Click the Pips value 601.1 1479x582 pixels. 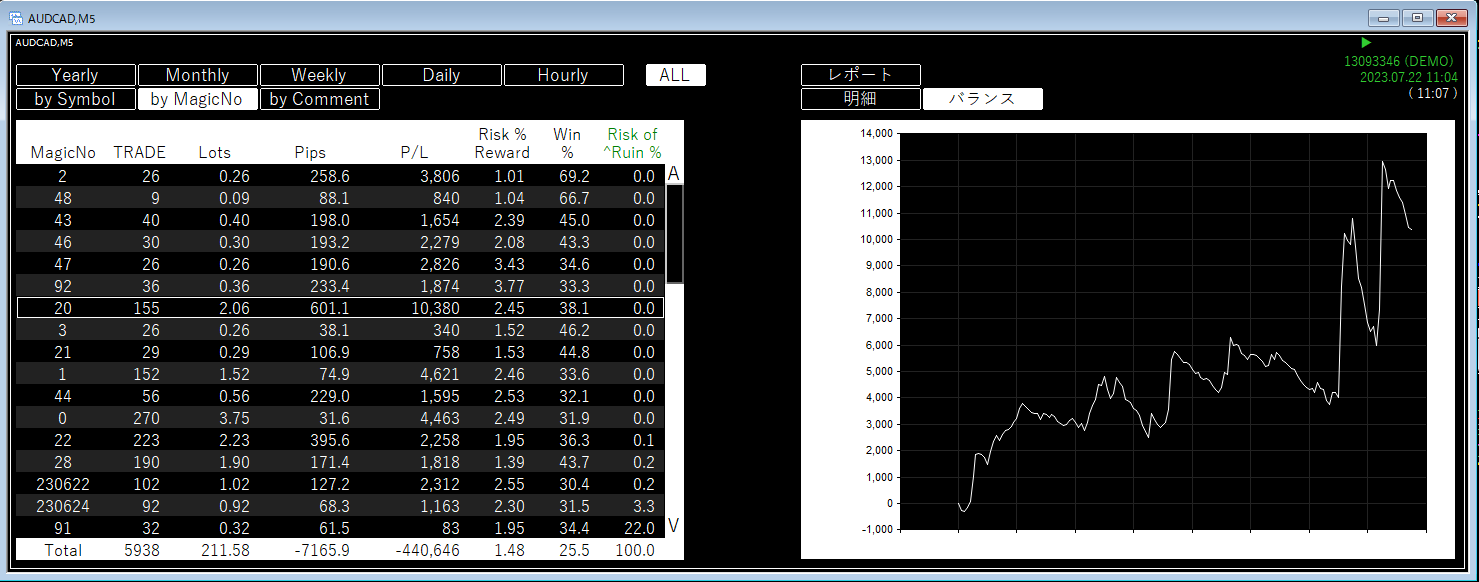point(329,308)
